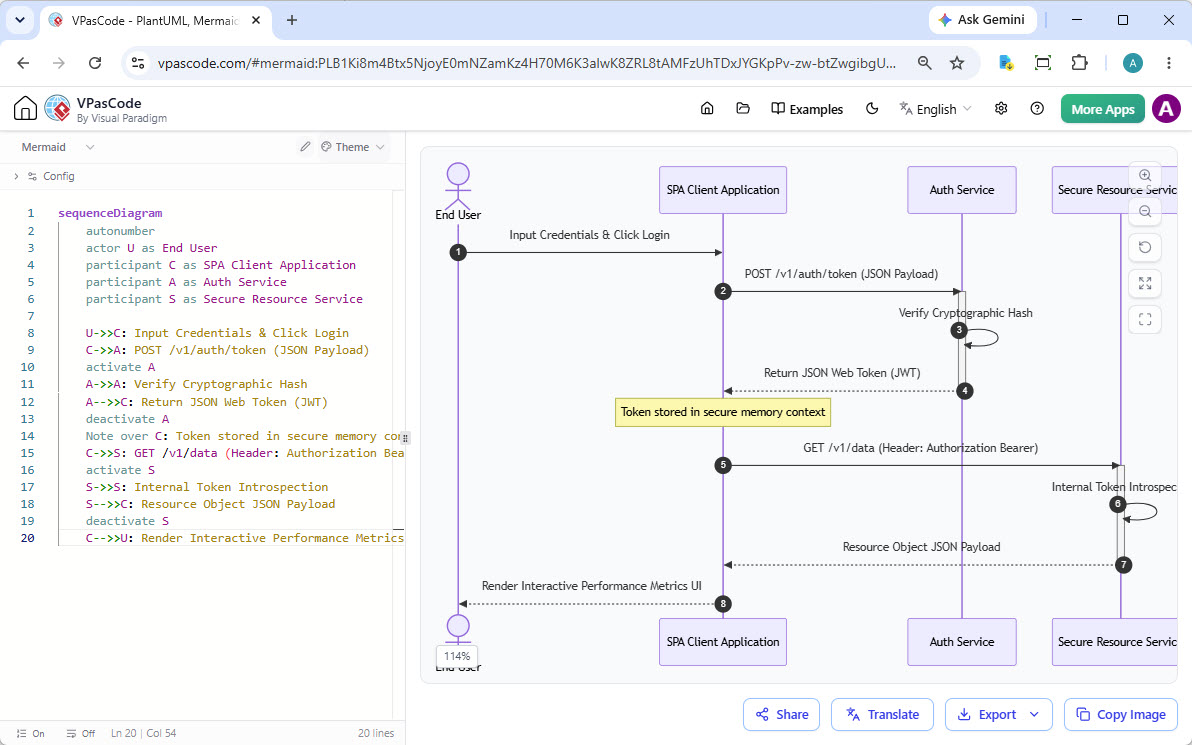Click message label 'Resource Object JSON Payload' in diagram
1192x745 pixels.
click(921, 547)
